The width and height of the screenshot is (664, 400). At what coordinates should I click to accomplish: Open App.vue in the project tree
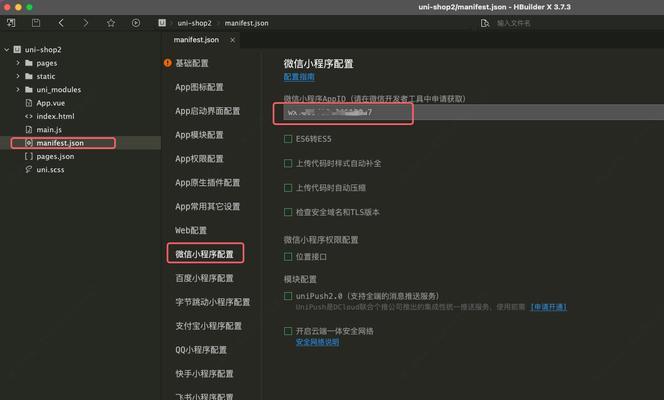pos(51,103)
